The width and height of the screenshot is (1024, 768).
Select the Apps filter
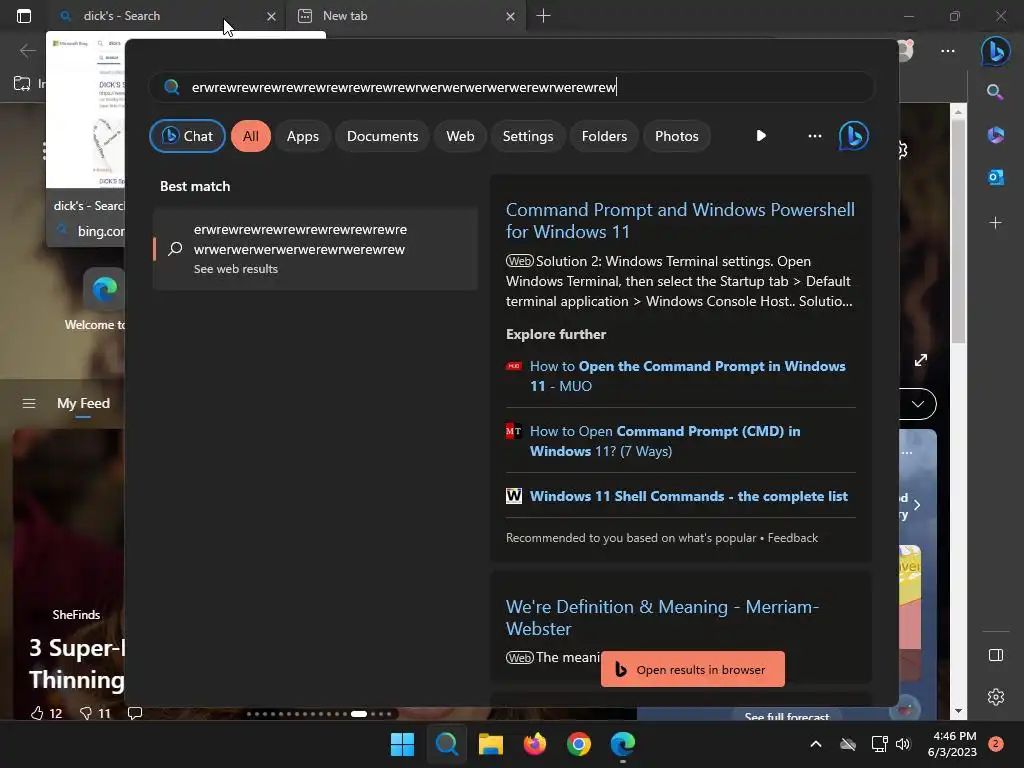pos(302,136)
